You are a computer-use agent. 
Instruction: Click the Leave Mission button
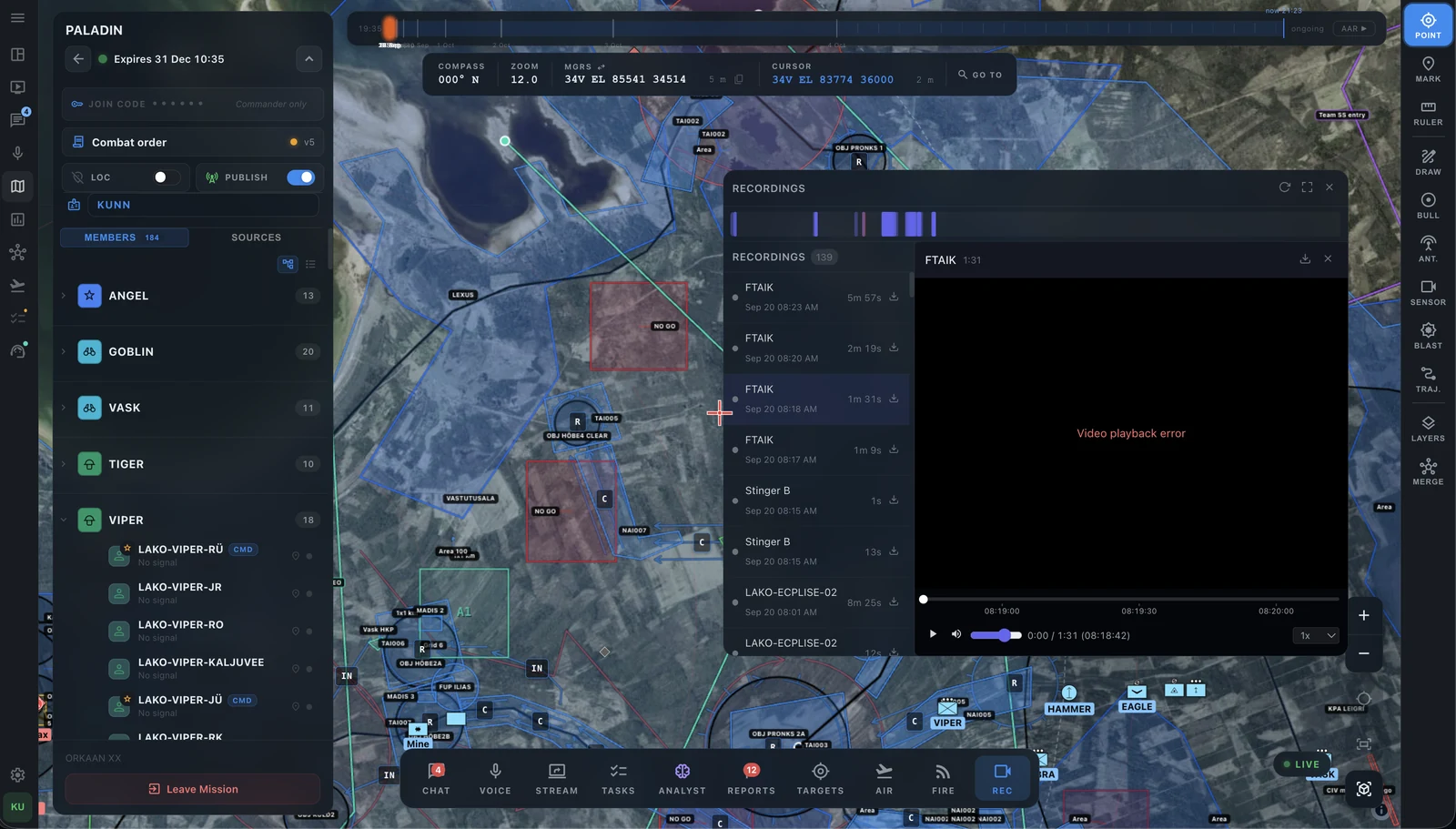pos(192,789)
